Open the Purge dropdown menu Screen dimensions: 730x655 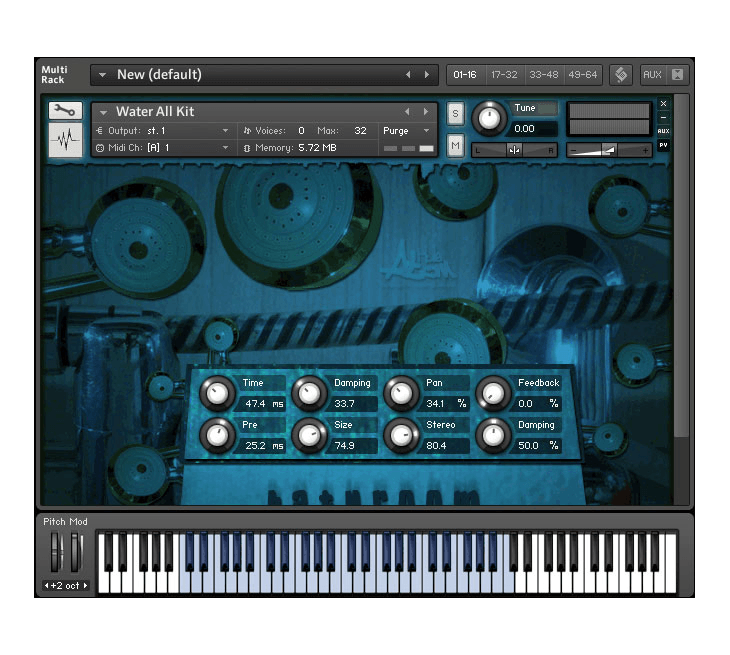point(407,131)
